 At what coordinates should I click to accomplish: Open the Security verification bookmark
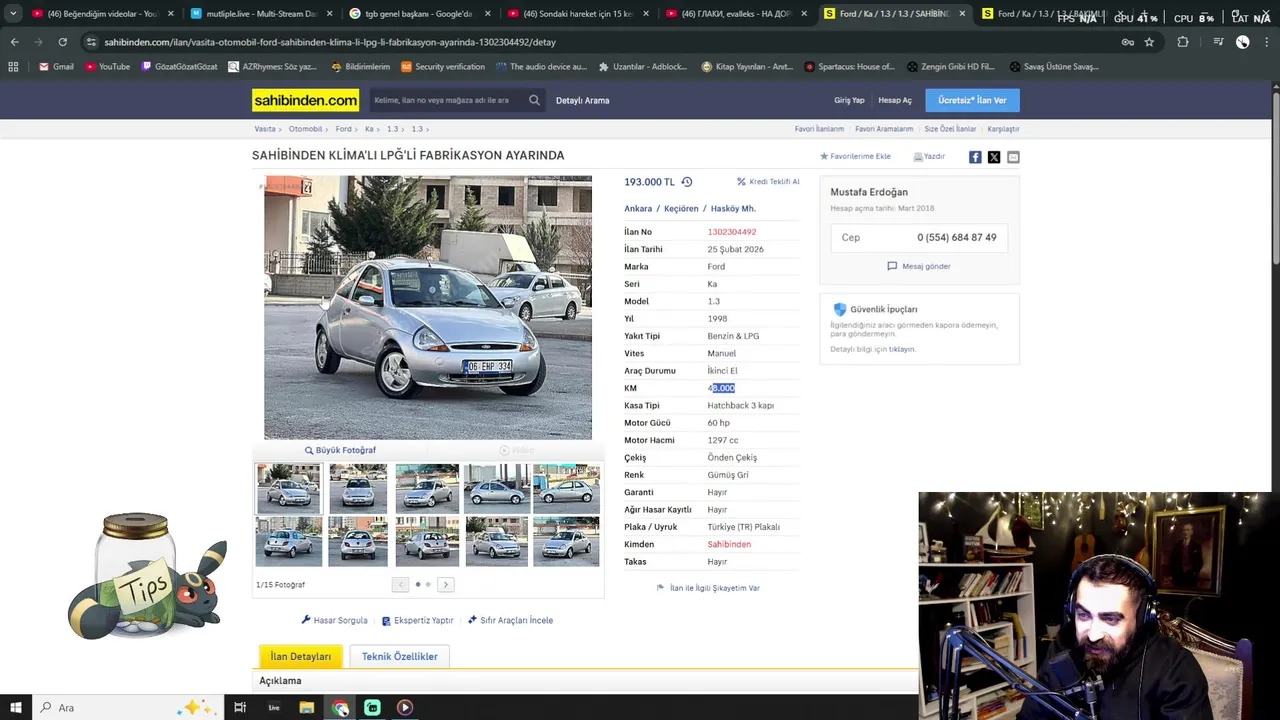coord(442,67)
